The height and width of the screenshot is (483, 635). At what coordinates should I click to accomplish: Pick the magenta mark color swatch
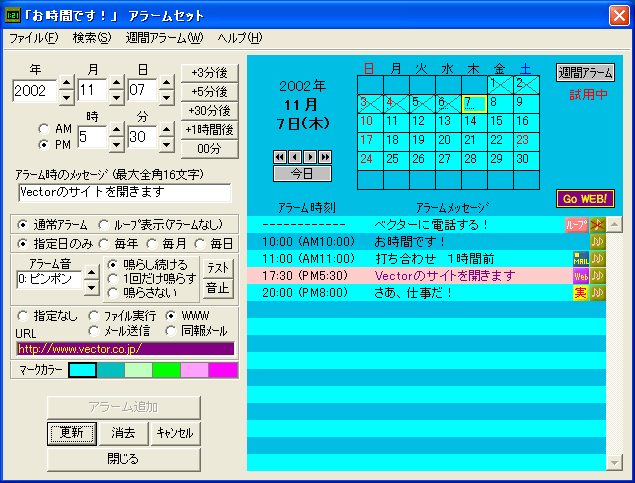pos(223,370)
